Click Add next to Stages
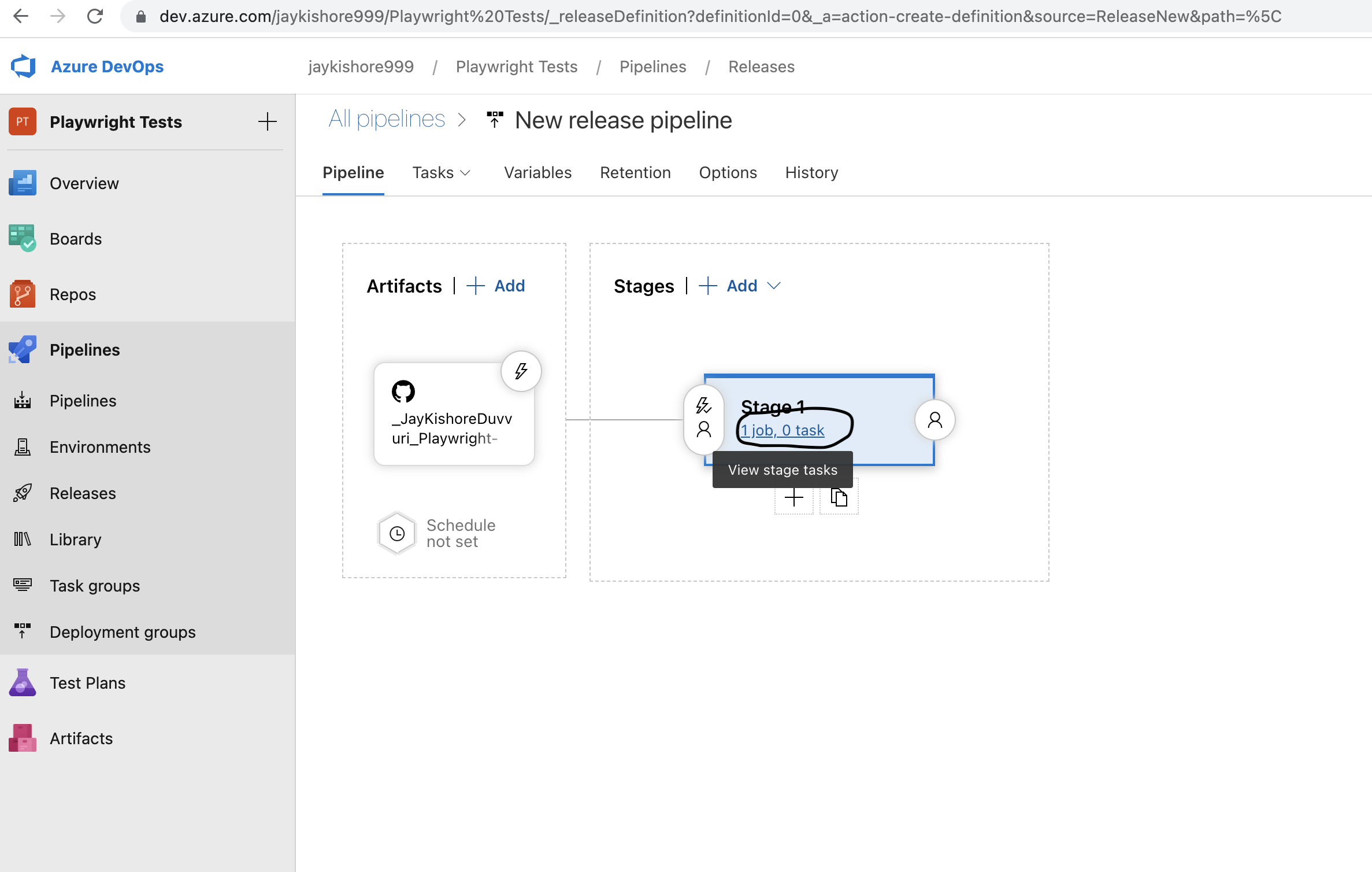 tap(728, 286)
